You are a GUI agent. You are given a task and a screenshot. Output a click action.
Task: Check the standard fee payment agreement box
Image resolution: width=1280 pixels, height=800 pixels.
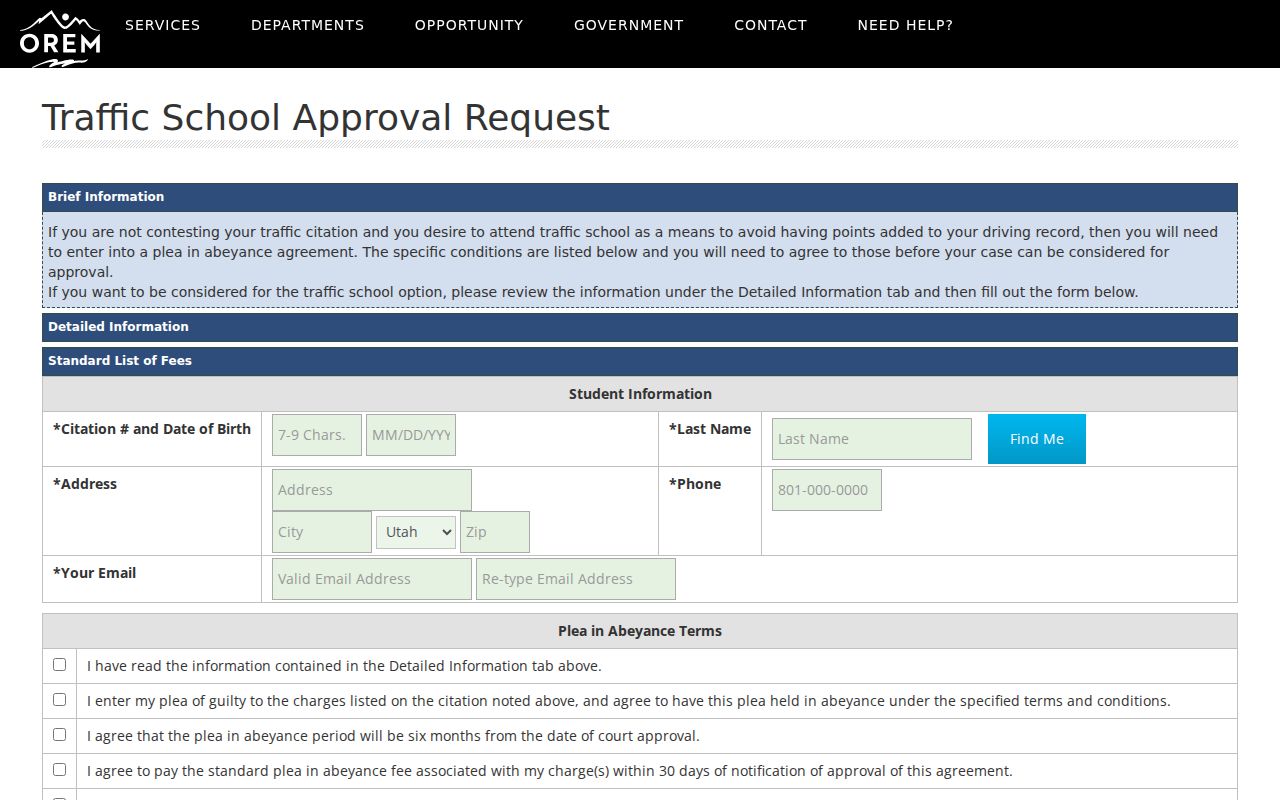[60, 770]
